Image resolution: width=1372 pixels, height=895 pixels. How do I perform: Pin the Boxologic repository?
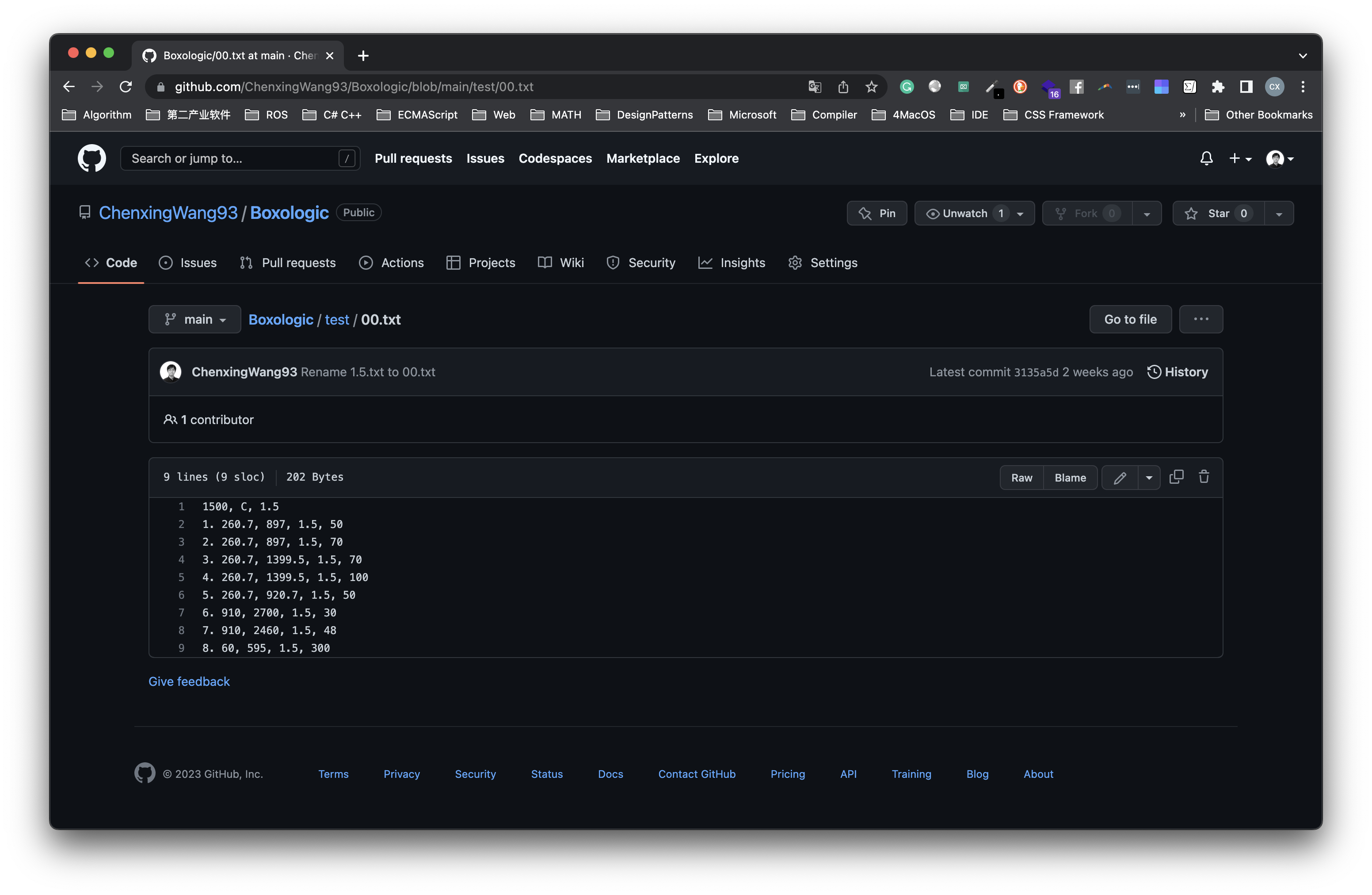[877, 213]
